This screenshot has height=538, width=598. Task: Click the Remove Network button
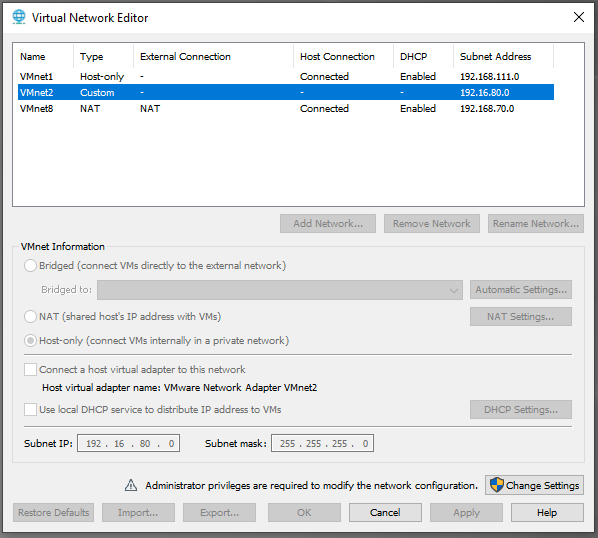point(432,223)
